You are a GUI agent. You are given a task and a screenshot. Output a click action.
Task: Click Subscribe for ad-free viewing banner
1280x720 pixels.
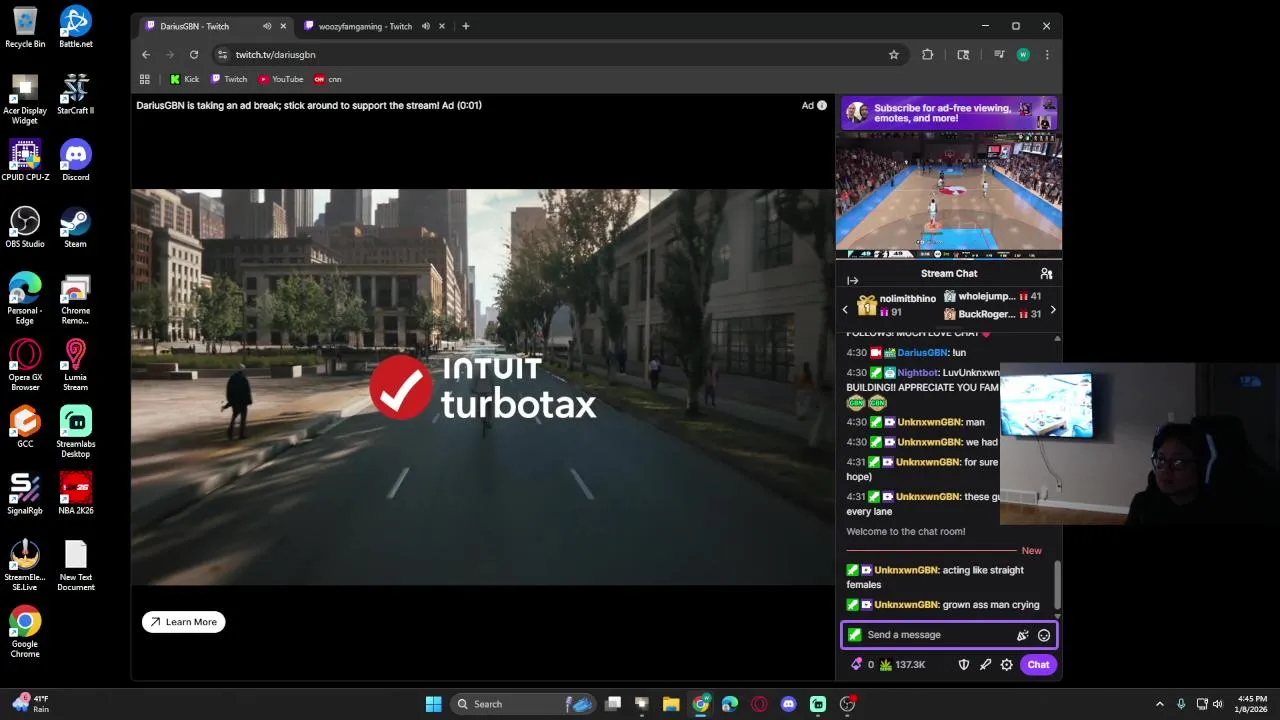(x=949, y=113)
